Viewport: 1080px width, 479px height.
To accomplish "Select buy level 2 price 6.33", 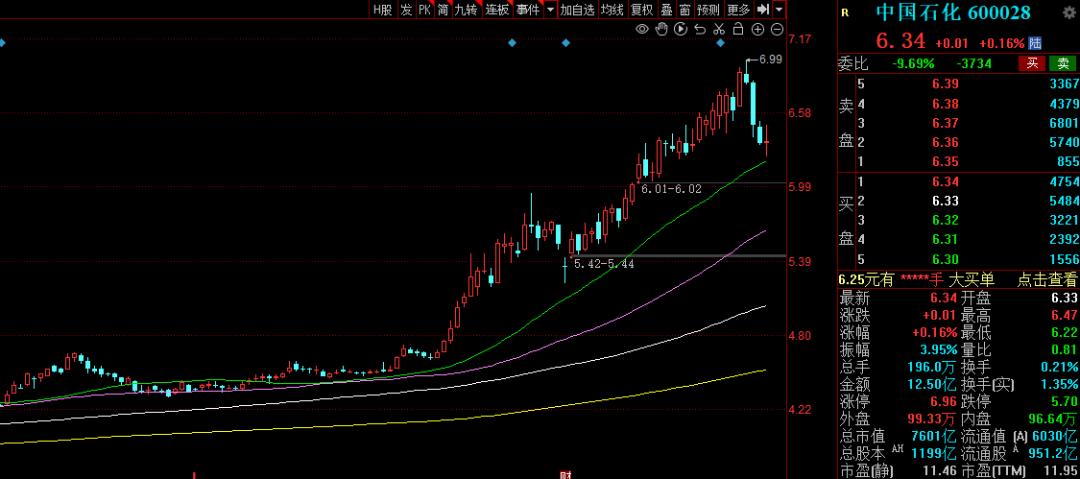I will click(945, 201).
